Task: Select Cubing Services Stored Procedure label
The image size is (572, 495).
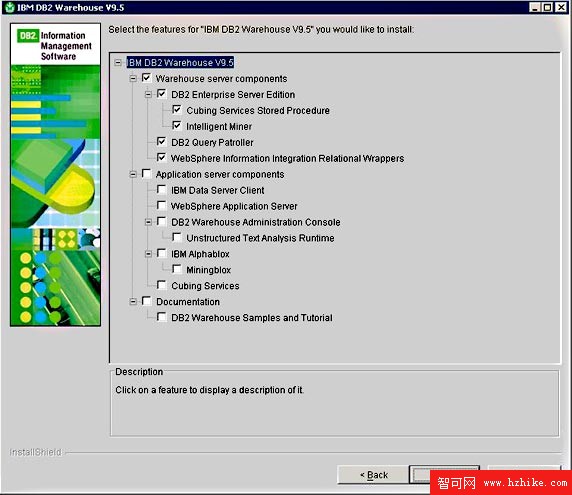Action: [x=258, y=111]
